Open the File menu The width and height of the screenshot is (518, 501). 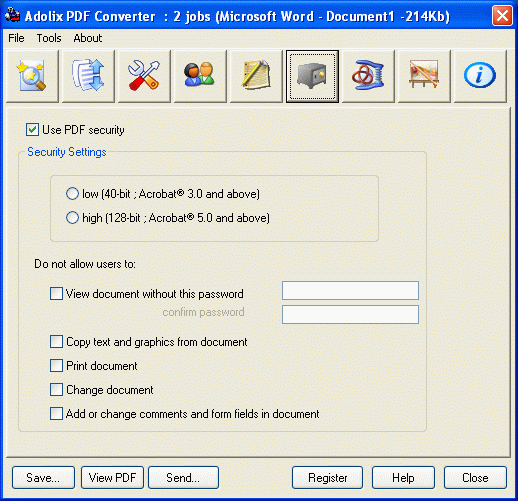16,38
